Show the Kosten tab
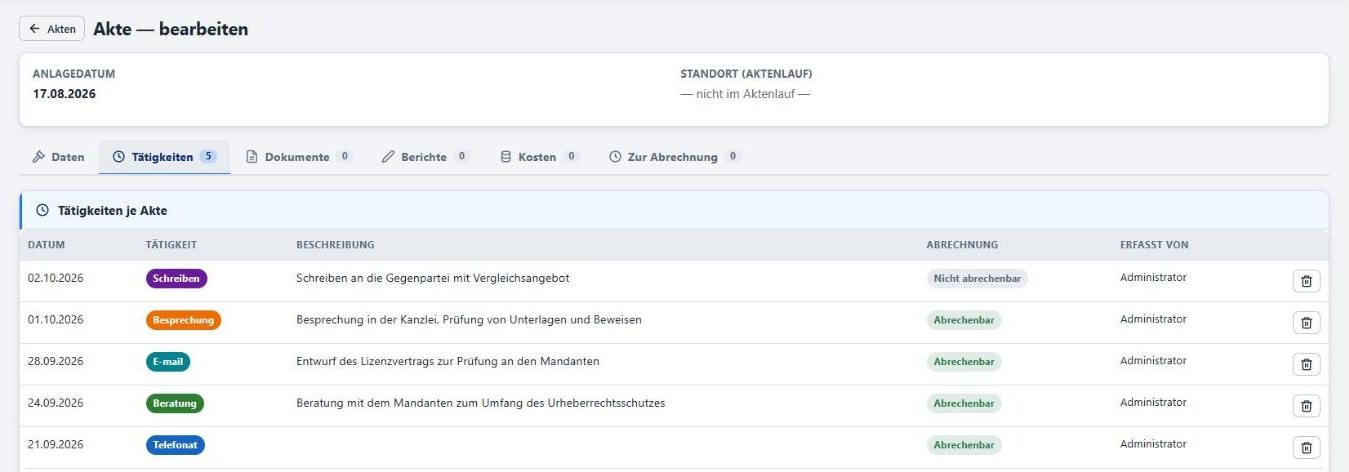The width and height of the screenshot is (1349, 472). pos(539,157)
